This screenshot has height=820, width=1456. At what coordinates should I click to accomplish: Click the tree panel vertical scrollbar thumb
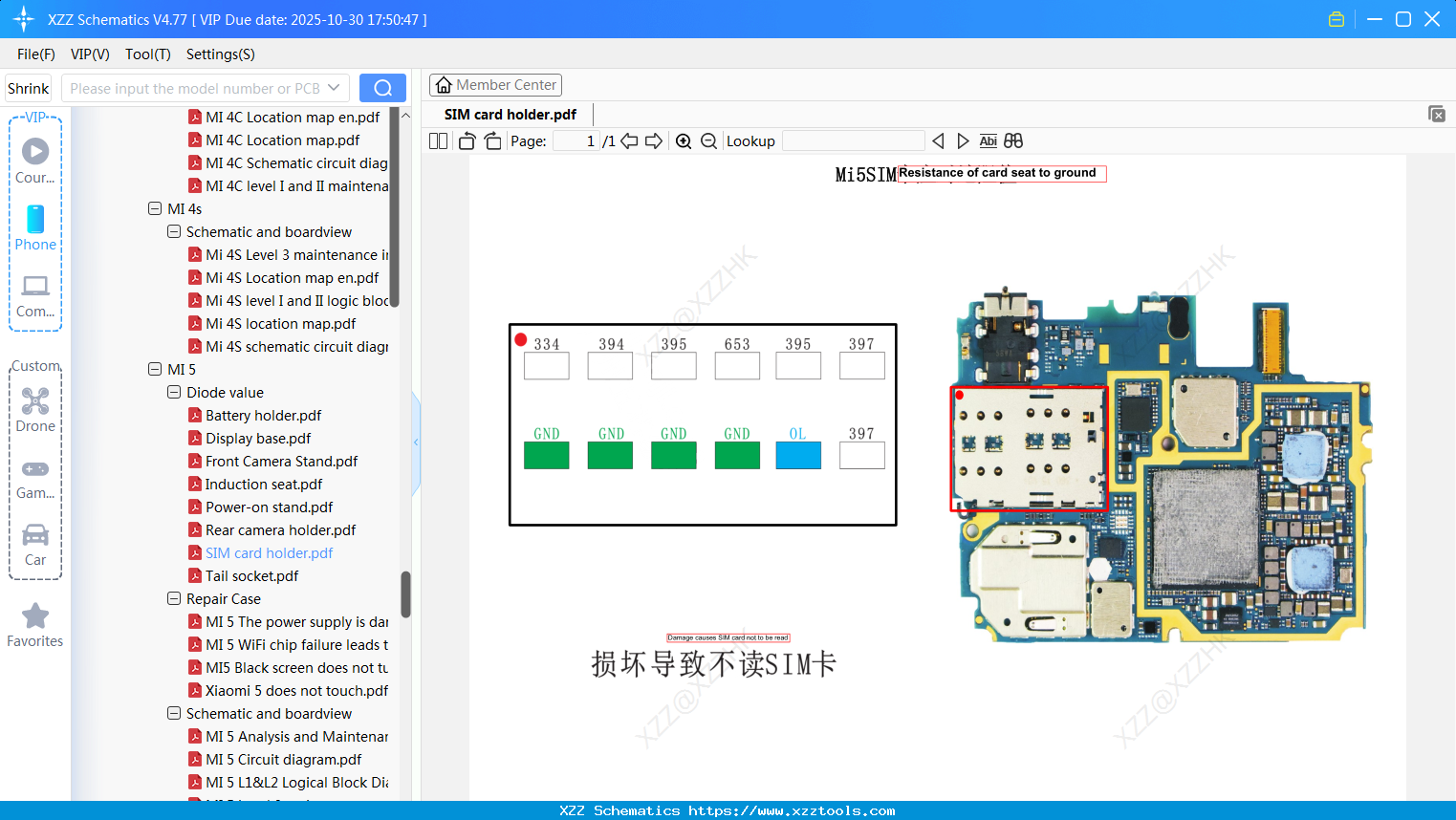405,594
